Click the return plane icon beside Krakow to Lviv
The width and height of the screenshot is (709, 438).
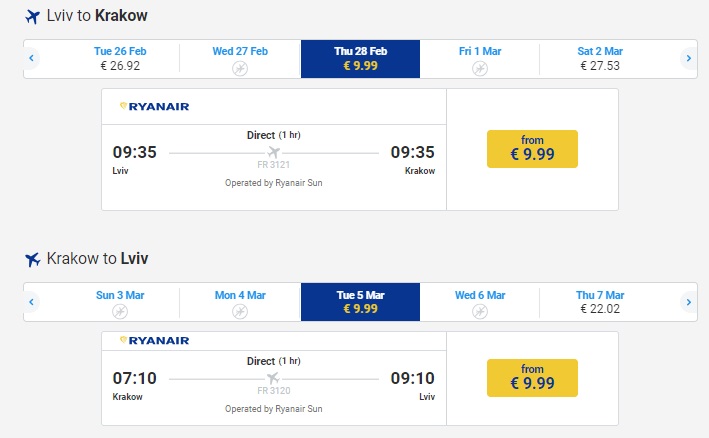[x=32, y=259]
